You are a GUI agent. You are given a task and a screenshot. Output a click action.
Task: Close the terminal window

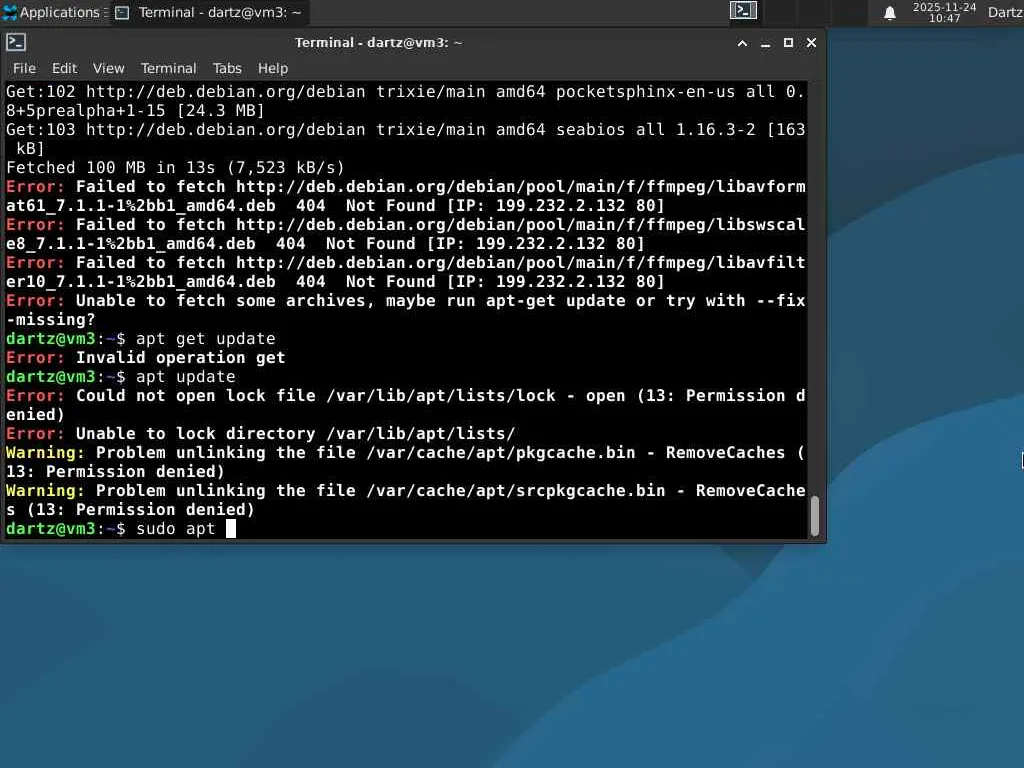[x=811, y=42]
